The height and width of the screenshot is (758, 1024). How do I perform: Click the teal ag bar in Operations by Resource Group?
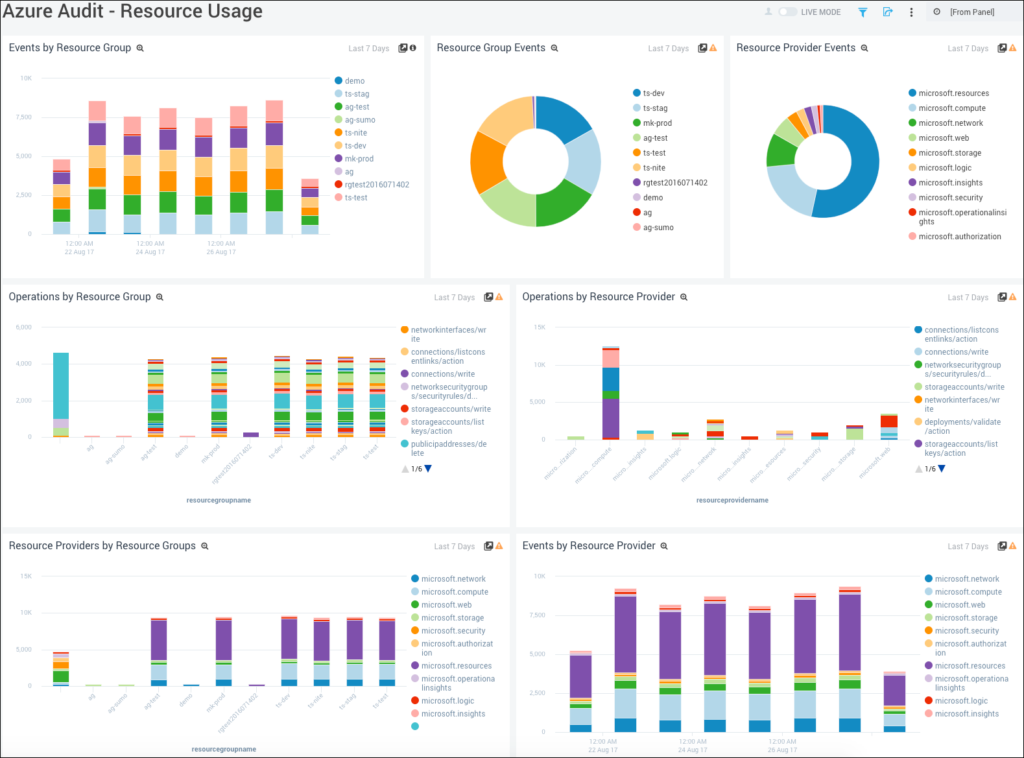pyautogui.click(x=61, y=385)
